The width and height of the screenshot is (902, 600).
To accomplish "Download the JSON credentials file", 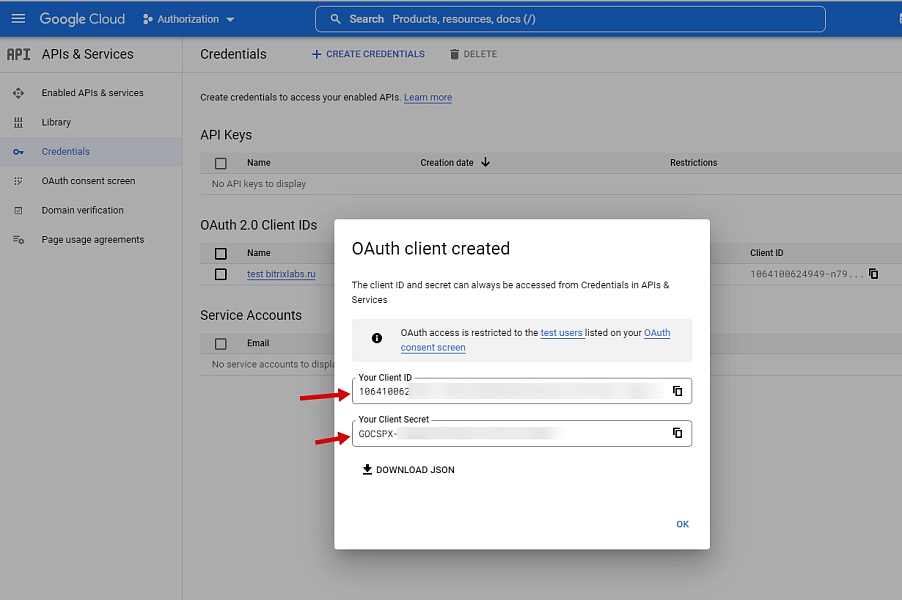I will [408, 469].
